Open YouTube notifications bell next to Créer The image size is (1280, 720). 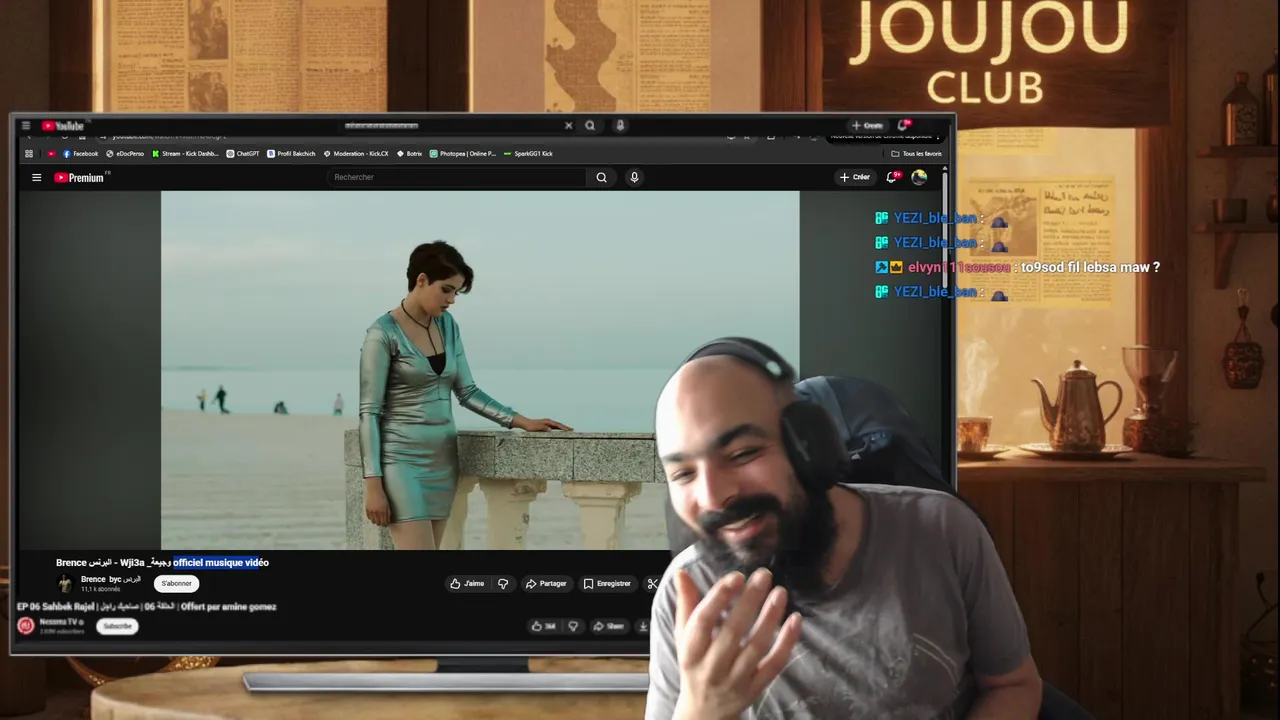(x=893, y=177)
